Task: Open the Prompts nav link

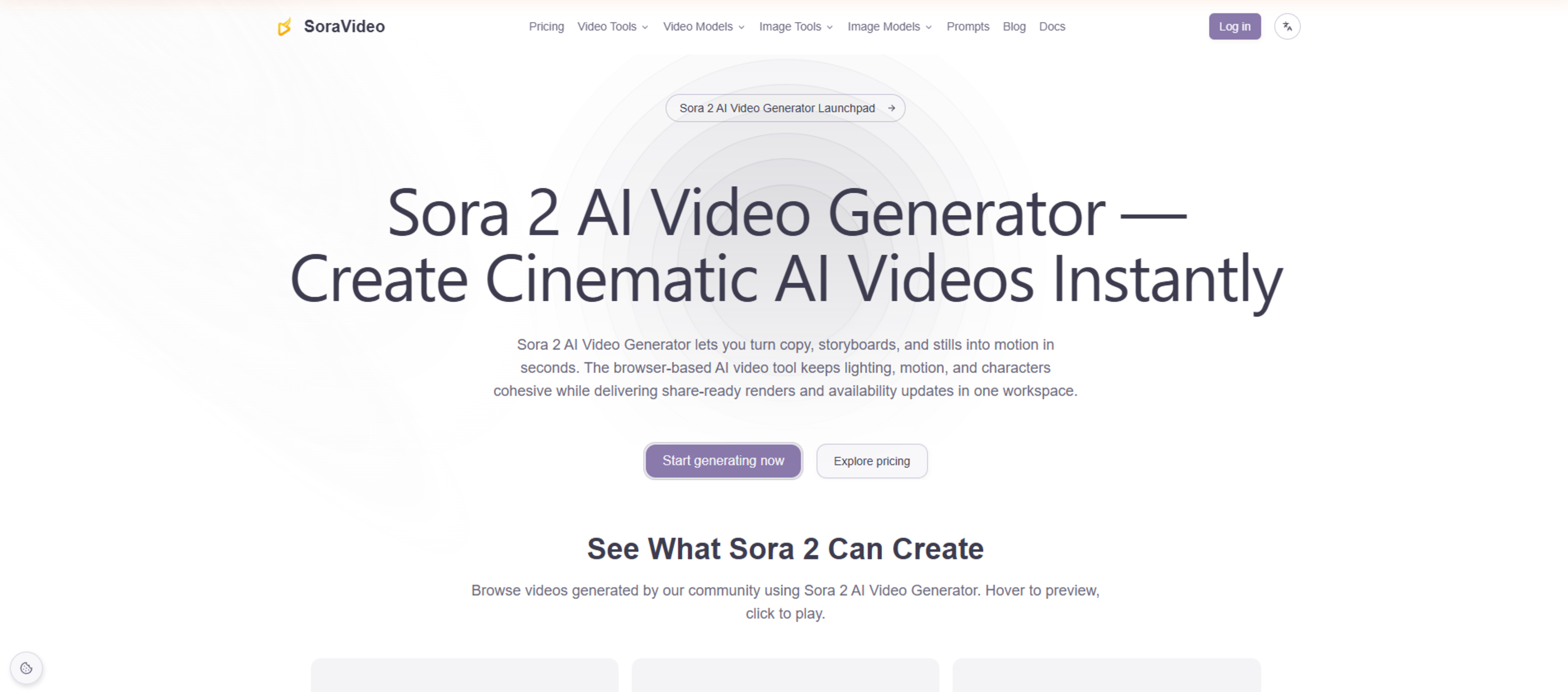Action: click(x=967, y=27)
